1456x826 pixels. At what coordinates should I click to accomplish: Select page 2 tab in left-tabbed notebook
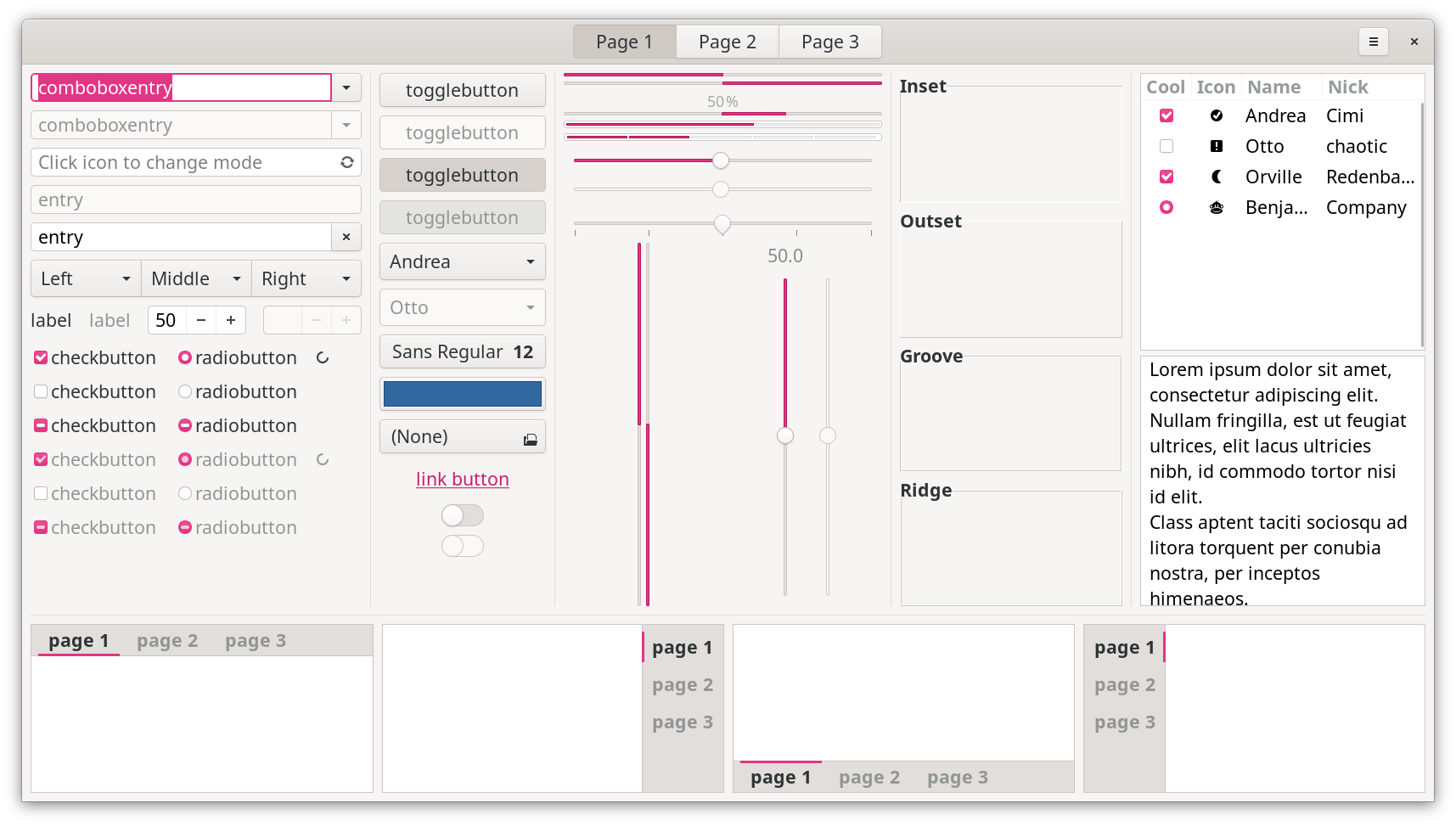[x=1125, y=685]
